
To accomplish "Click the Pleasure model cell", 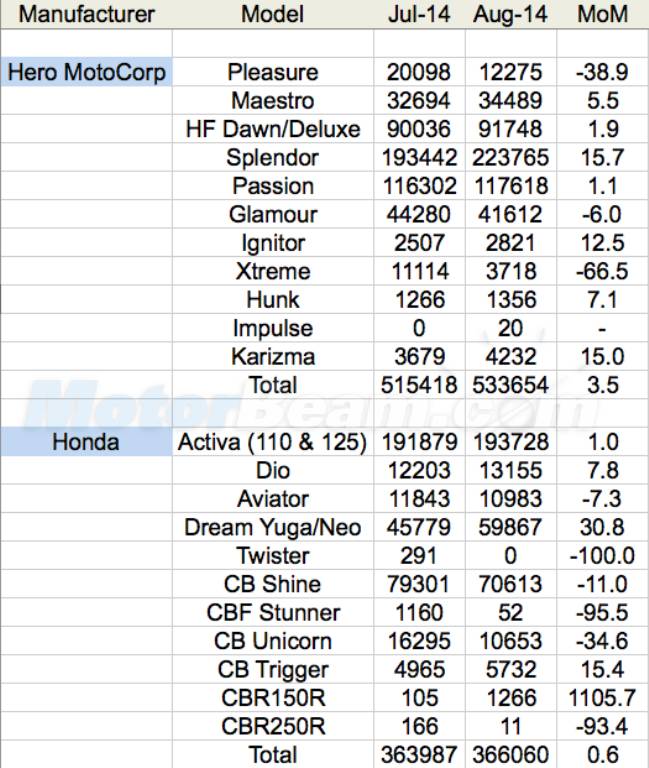I will tap(272, 72).
